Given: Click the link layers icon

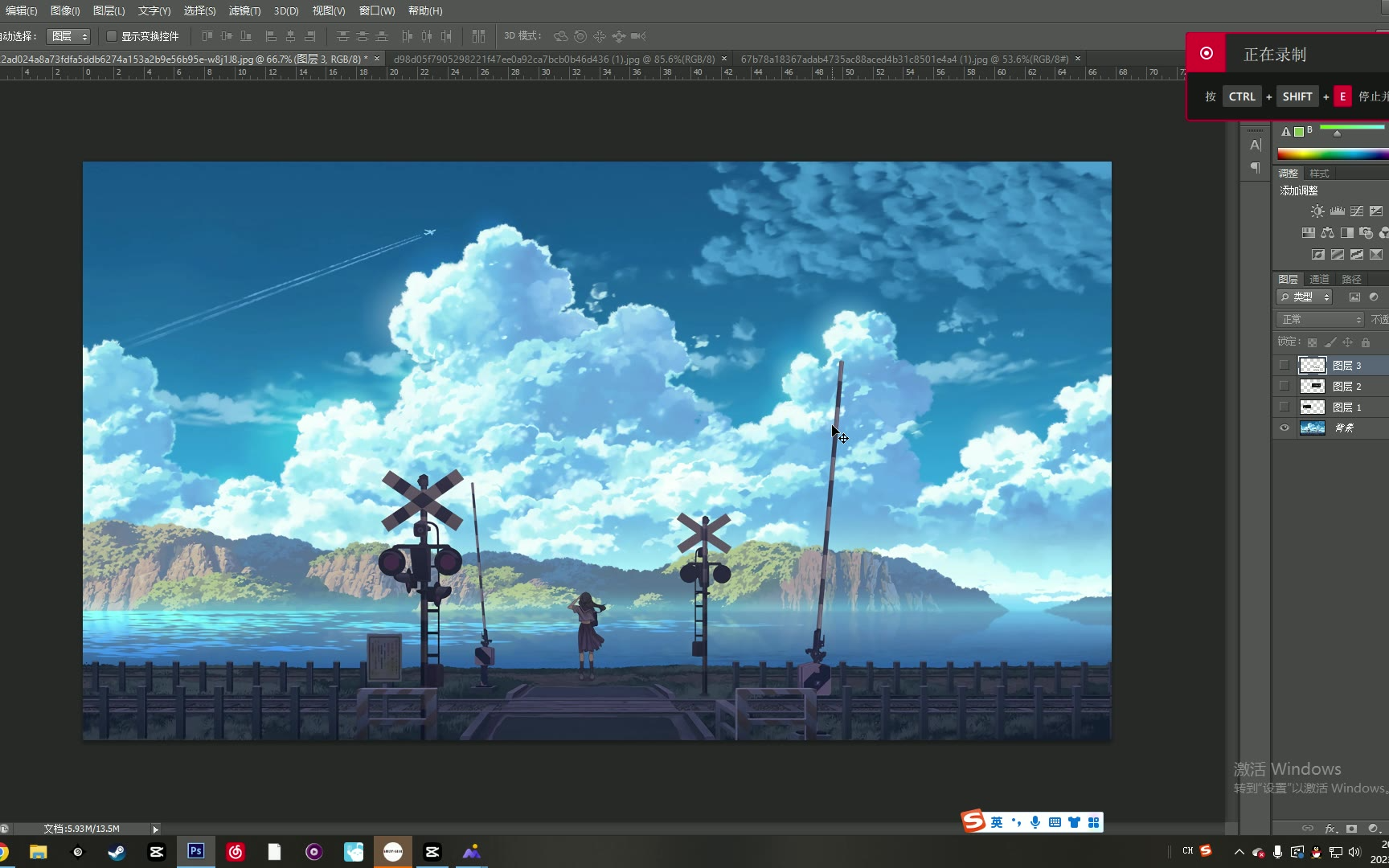Looking at the screenshot, I should (1308, 829).
